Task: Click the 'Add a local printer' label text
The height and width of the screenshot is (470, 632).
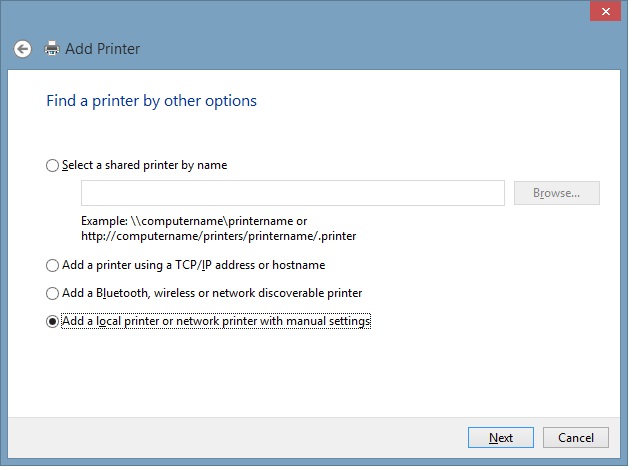Action: click(x=216, y=322)
